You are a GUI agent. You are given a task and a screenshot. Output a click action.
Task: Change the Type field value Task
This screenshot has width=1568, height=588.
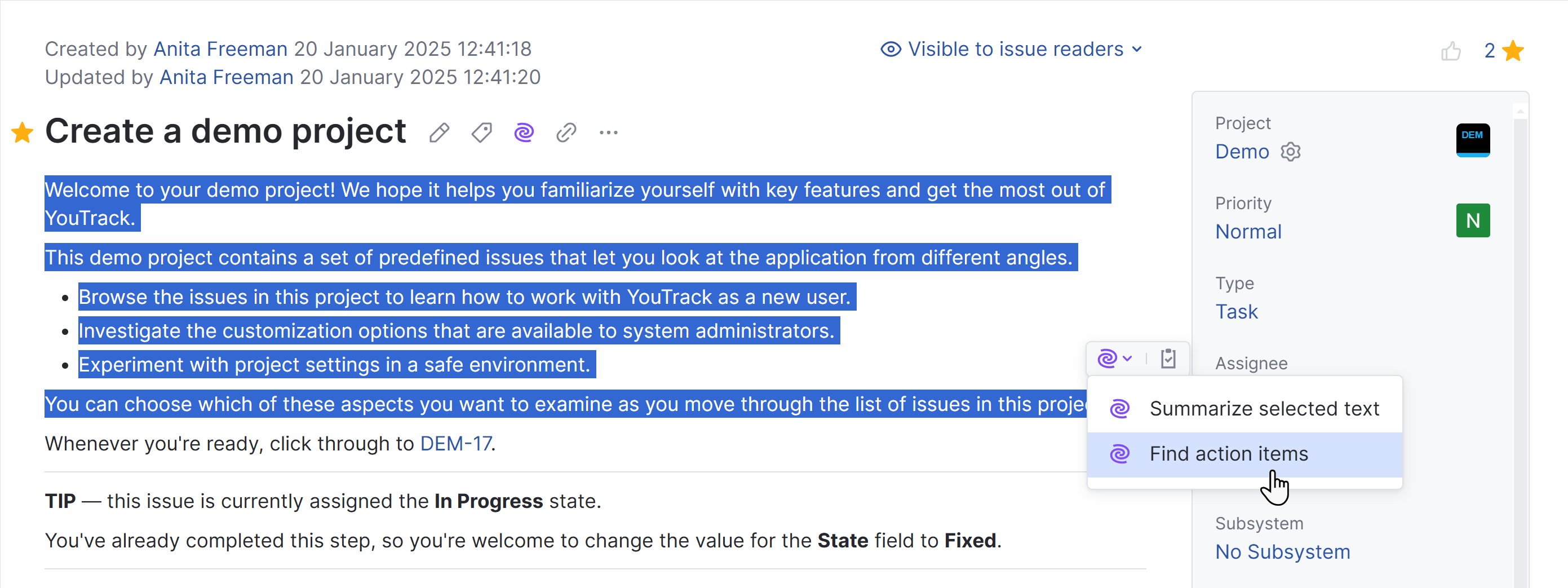tap(1236, 312)
